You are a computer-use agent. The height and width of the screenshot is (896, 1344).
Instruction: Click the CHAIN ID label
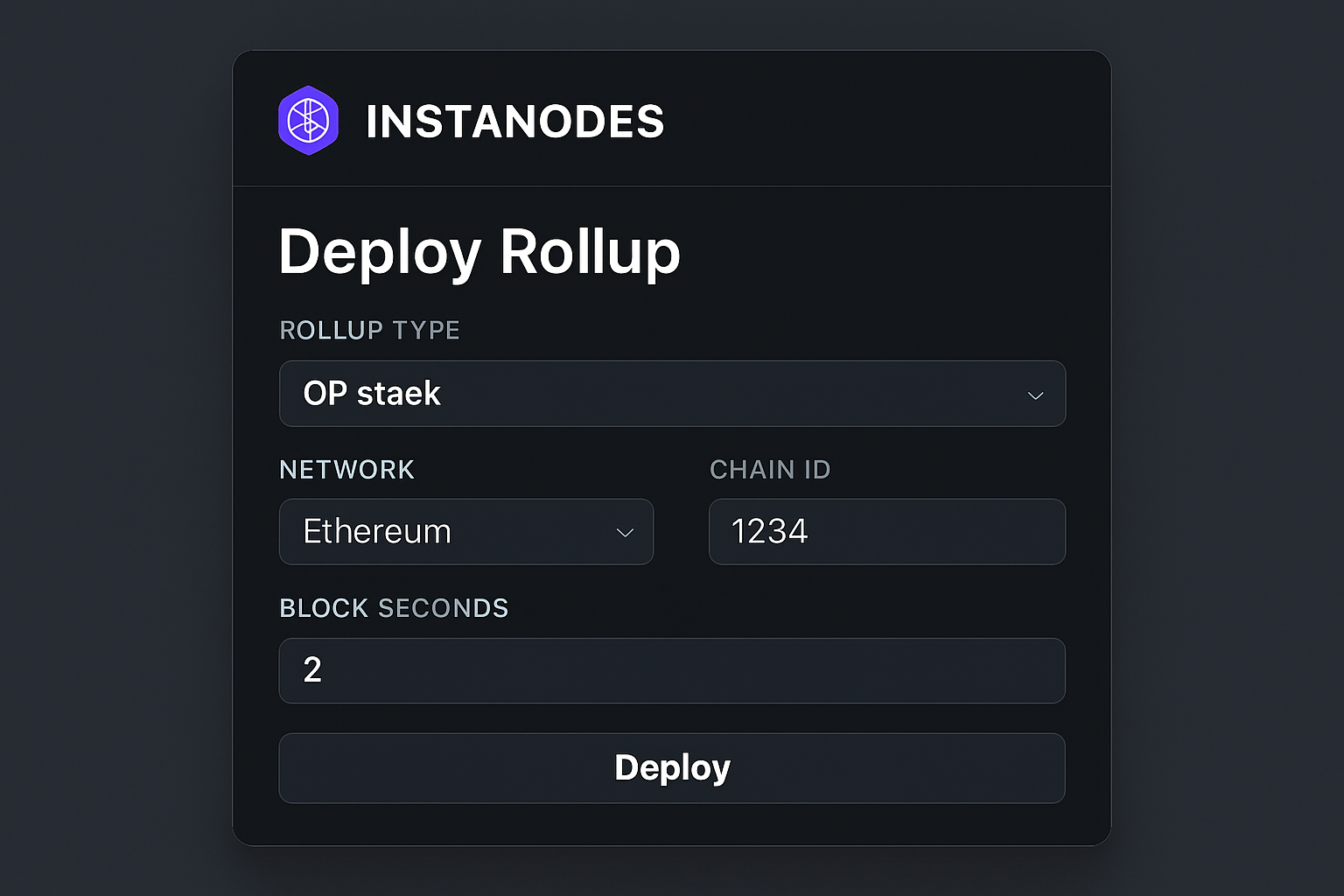point(769,470)
